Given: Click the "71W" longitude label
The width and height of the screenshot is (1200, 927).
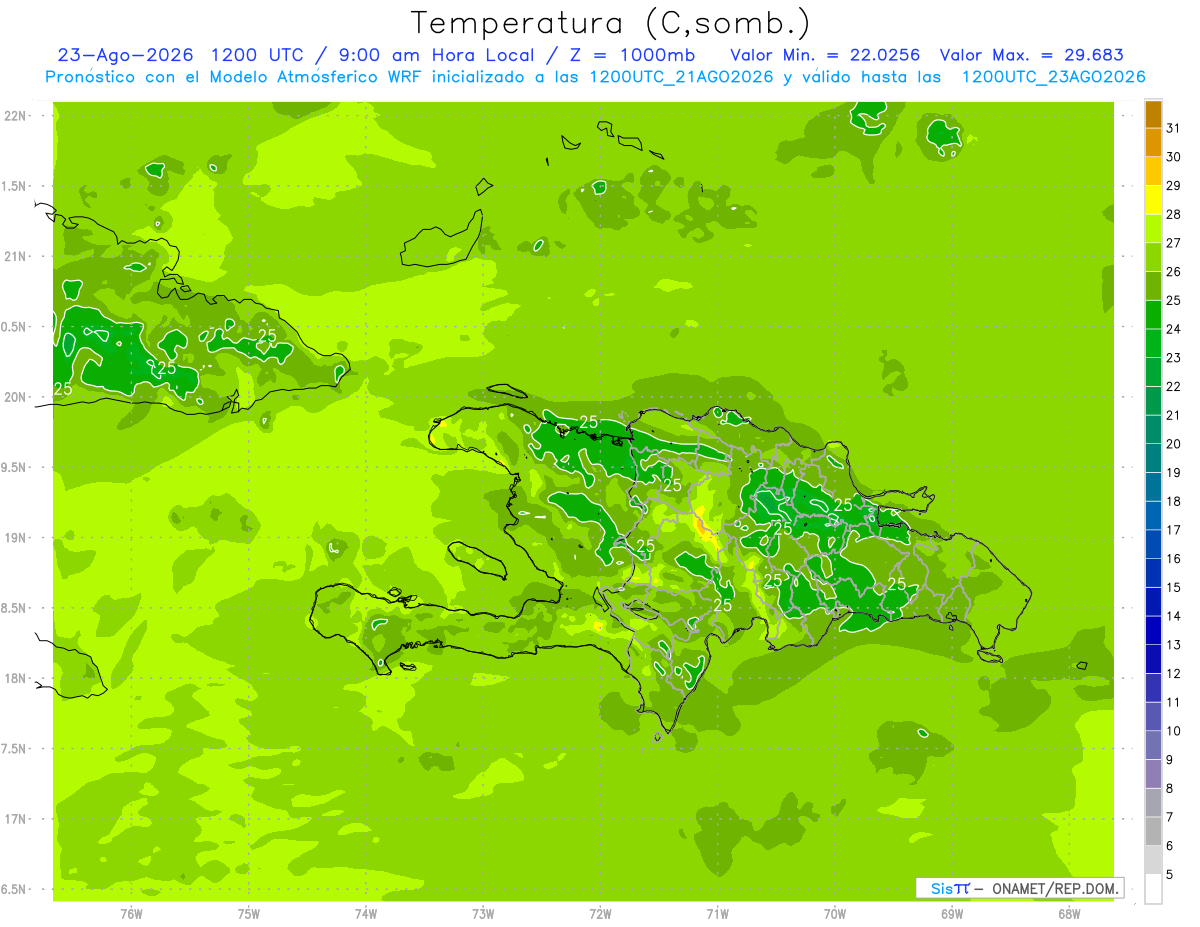Looking at the screenshot, I should pos(717,913).
